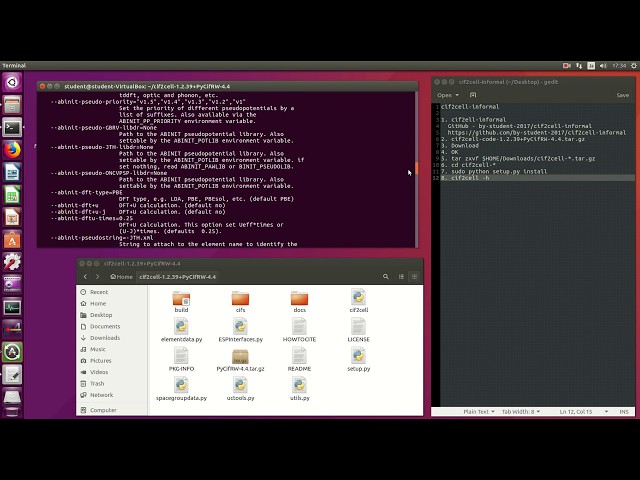Click the Files search magnifier icon
This screenshot has height=480, width=640.
[x=385, y=277]
